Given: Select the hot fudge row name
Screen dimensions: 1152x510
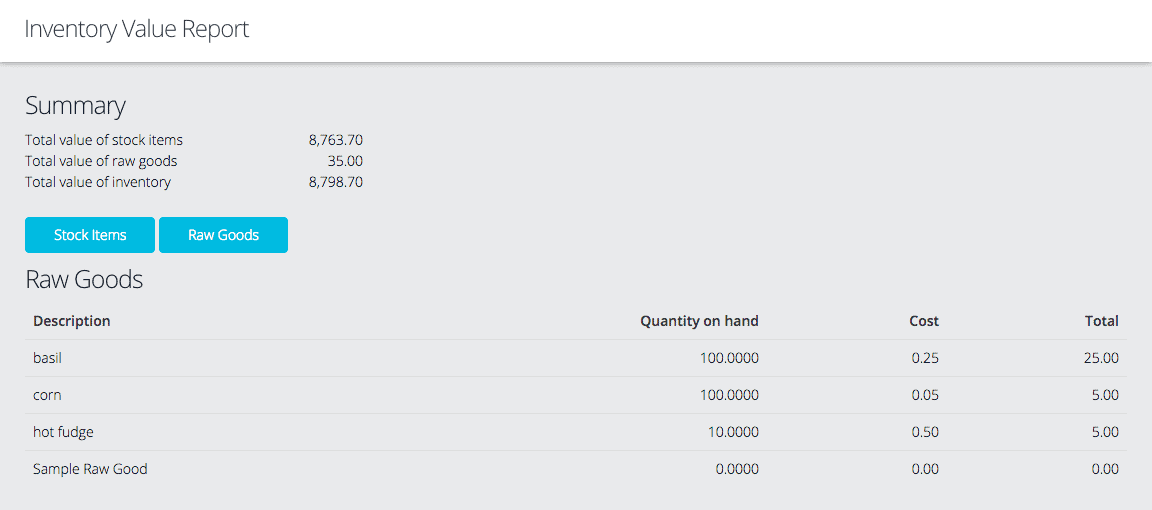Looking at the screenshot, I should click(63, 432).
